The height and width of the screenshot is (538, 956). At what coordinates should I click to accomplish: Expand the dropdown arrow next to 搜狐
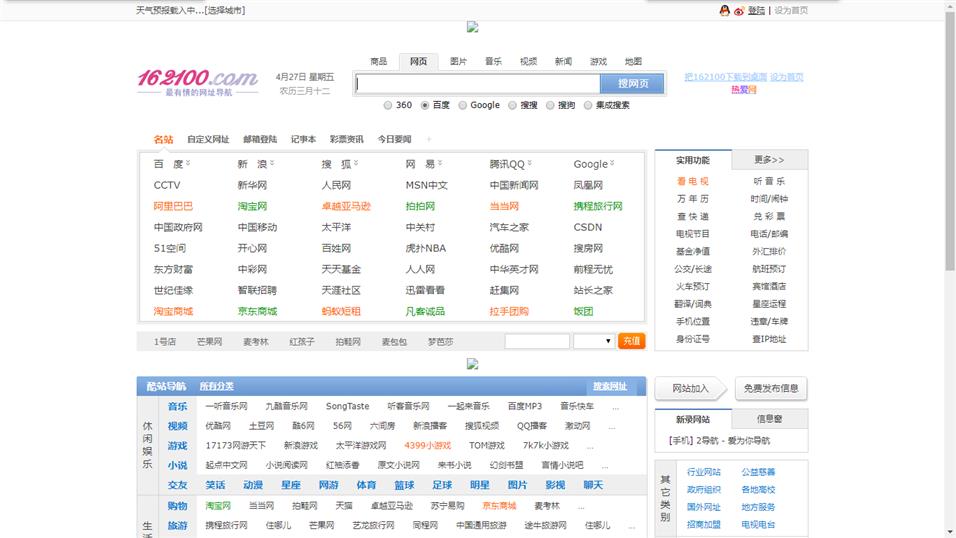click(356, 163)
